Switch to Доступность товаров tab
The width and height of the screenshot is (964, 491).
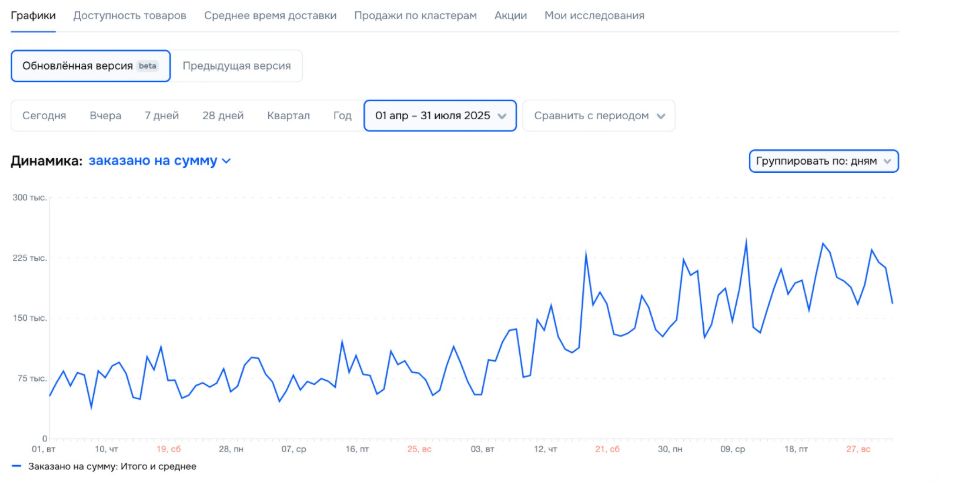point(130,16)
